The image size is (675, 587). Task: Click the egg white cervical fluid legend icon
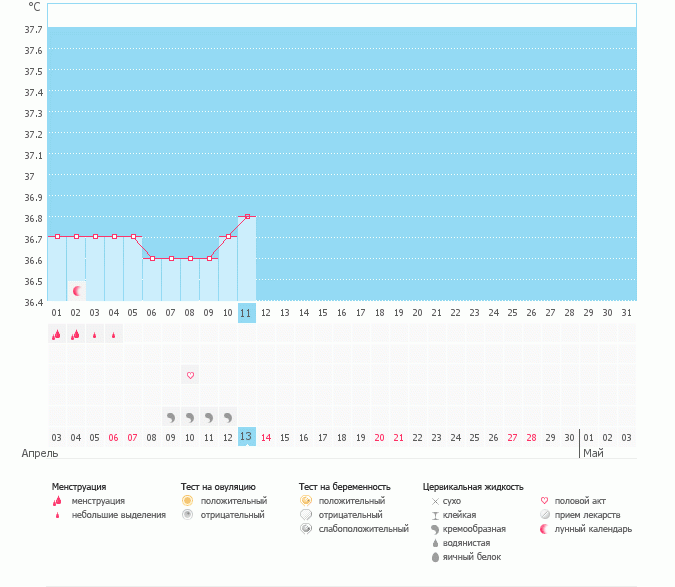pos(435,556)
